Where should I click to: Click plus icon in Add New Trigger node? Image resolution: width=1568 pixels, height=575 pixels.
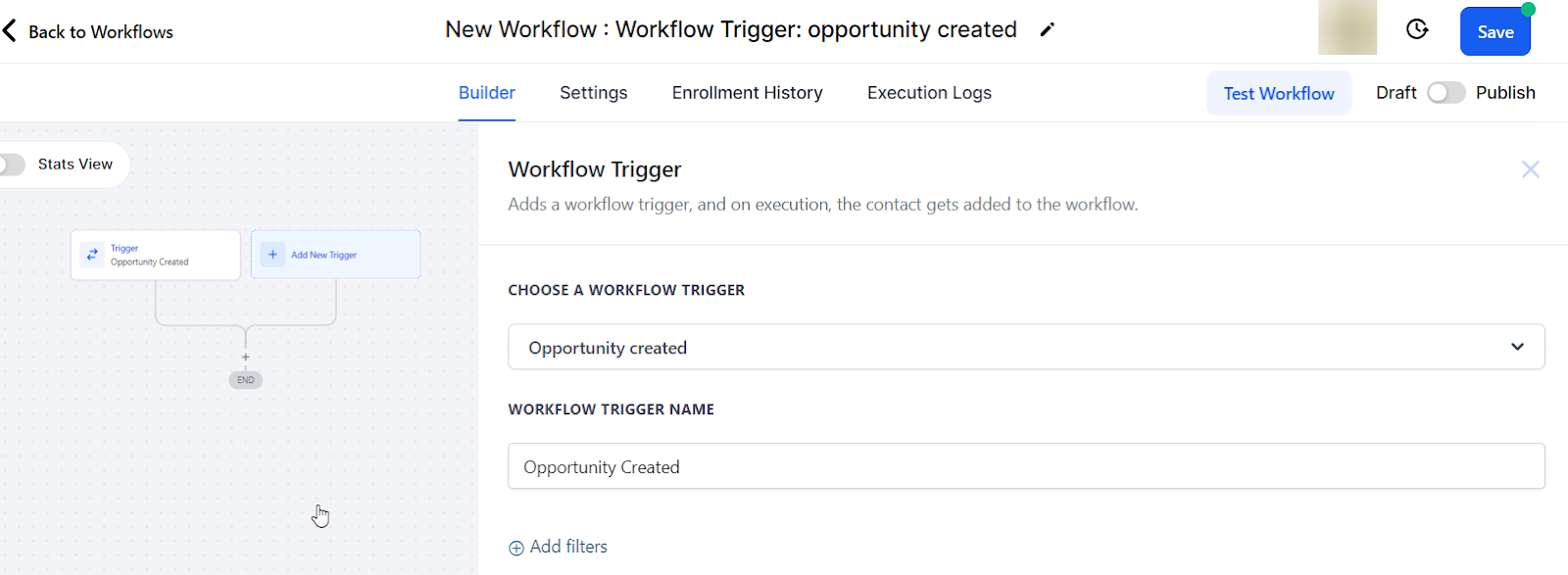(x=272, y=255)
